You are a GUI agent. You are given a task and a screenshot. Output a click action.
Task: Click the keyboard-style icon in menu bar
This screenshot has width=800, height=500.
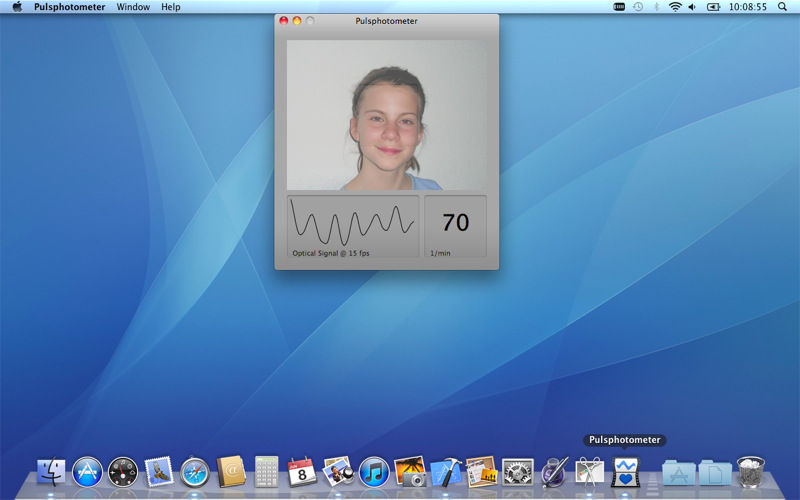coord(619,7)
